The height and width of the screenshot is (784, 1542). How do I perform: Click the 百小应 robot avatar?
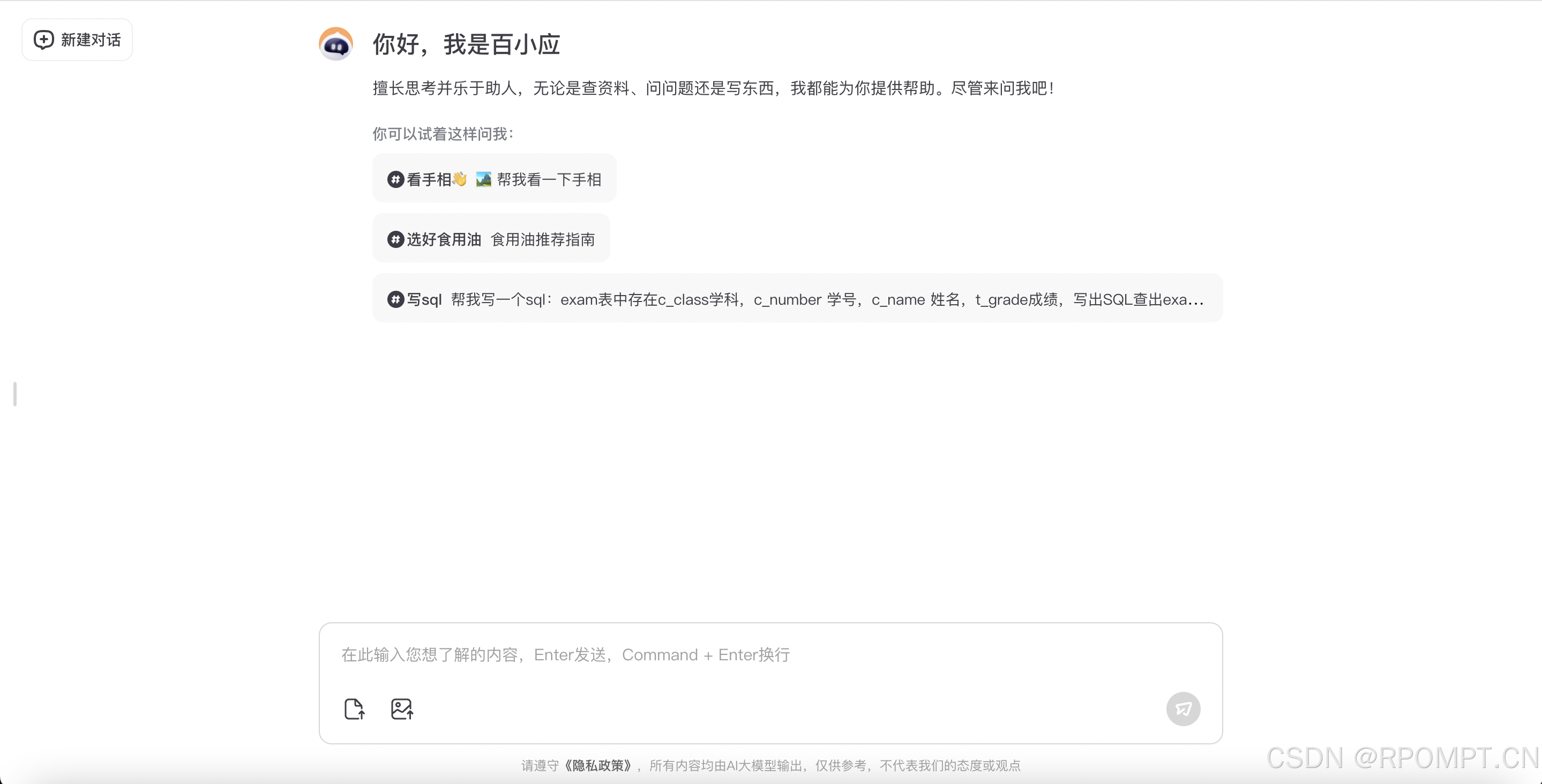point(336,44)
